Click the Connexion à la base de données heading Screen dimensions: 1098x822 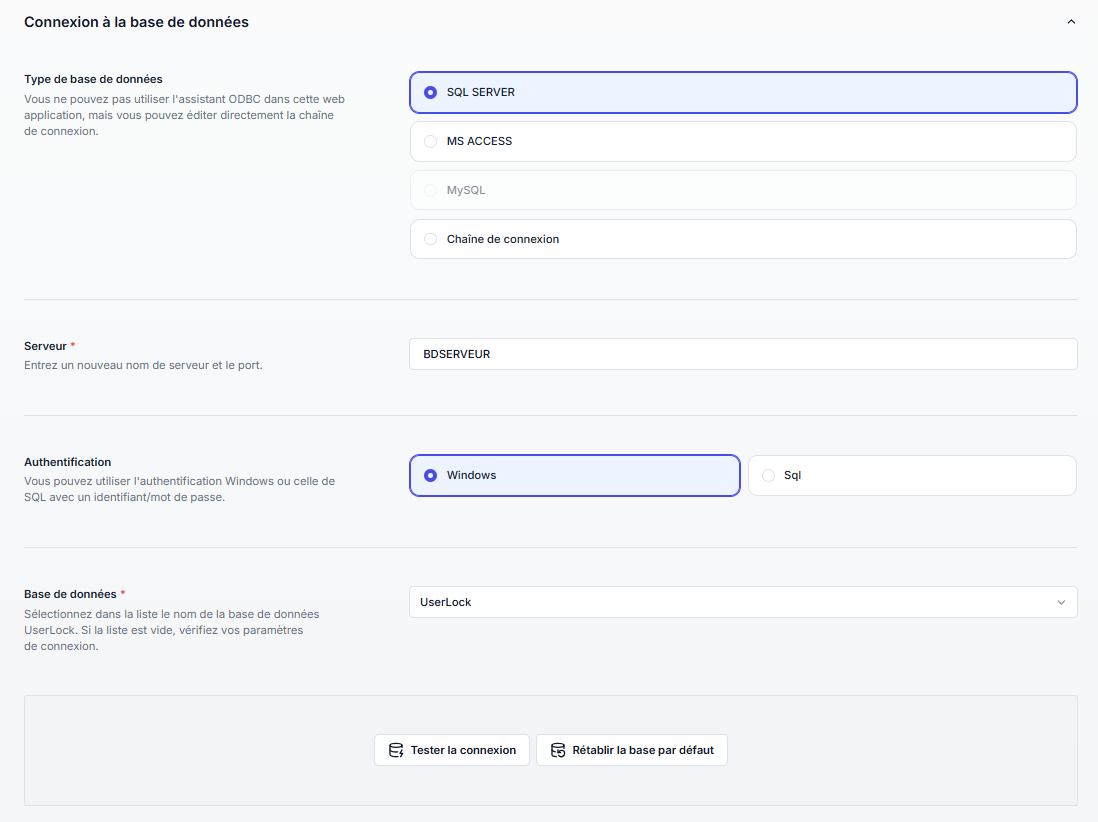[136, 22]
